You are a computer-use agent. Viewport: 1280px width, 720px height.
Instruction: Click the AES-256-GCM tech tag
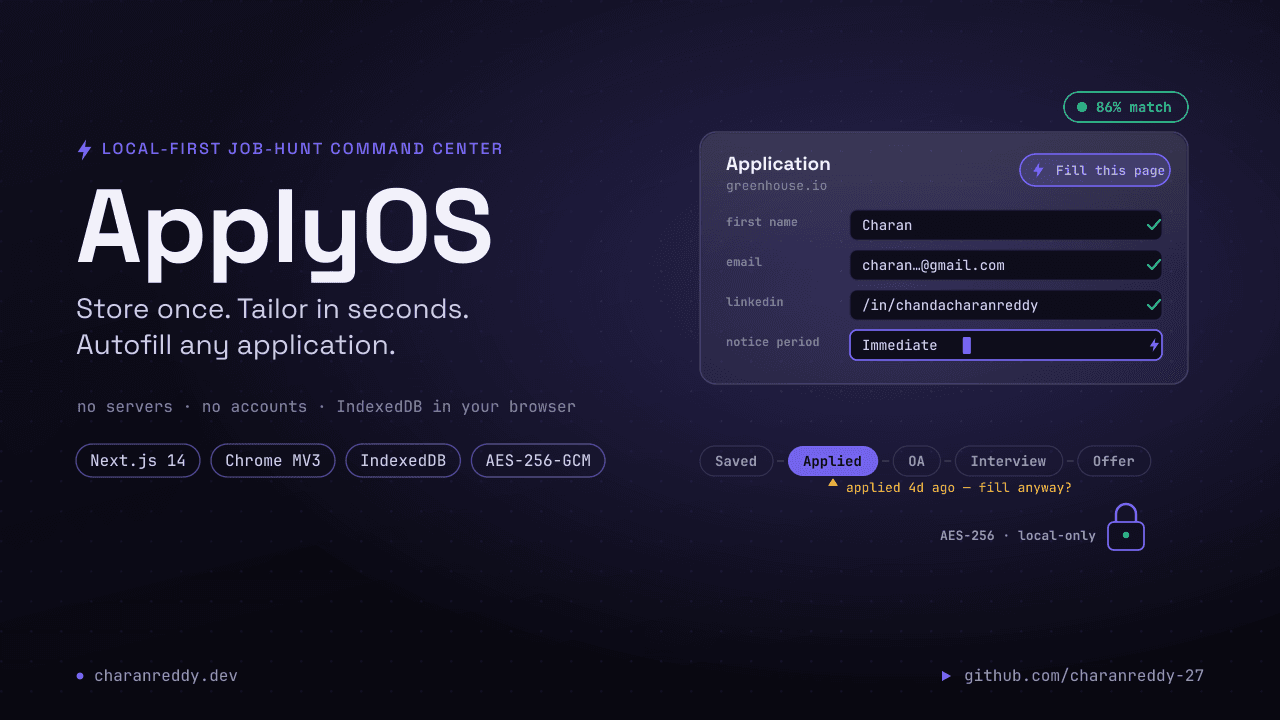point(538,461)
